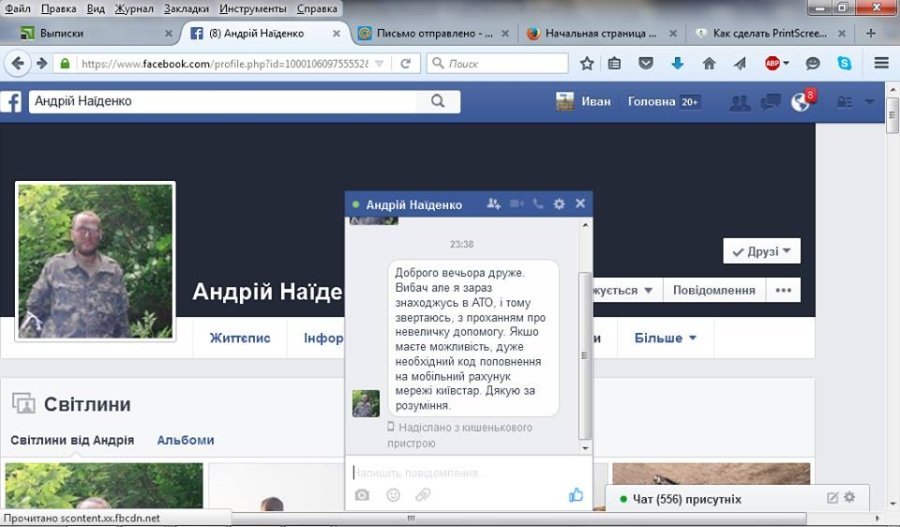900x527 pixels.
Task: Close the Андрій Наіденко chat window
Action: tap(580, 204)
